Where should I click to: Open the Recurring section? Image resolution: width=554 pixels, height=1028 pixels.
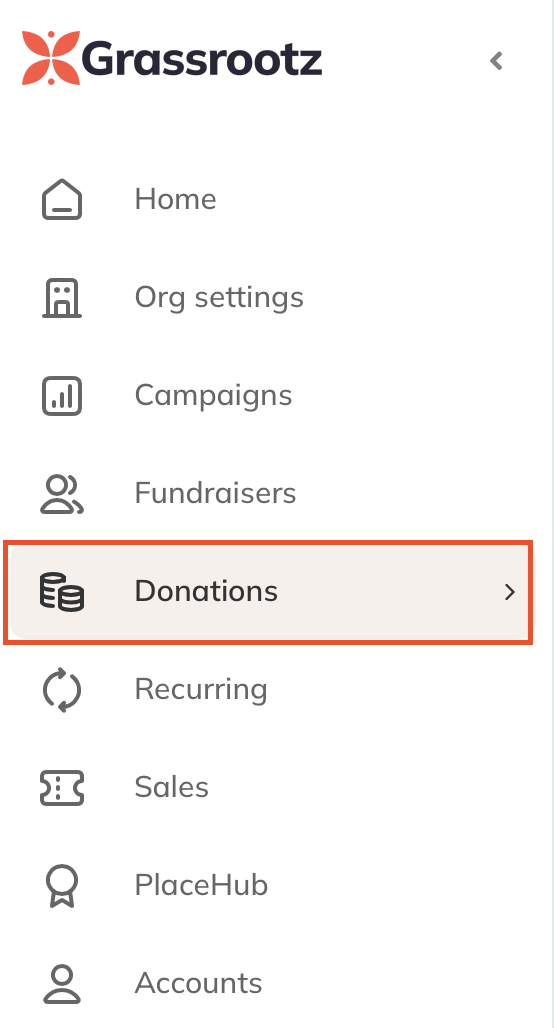click(201, 690)
